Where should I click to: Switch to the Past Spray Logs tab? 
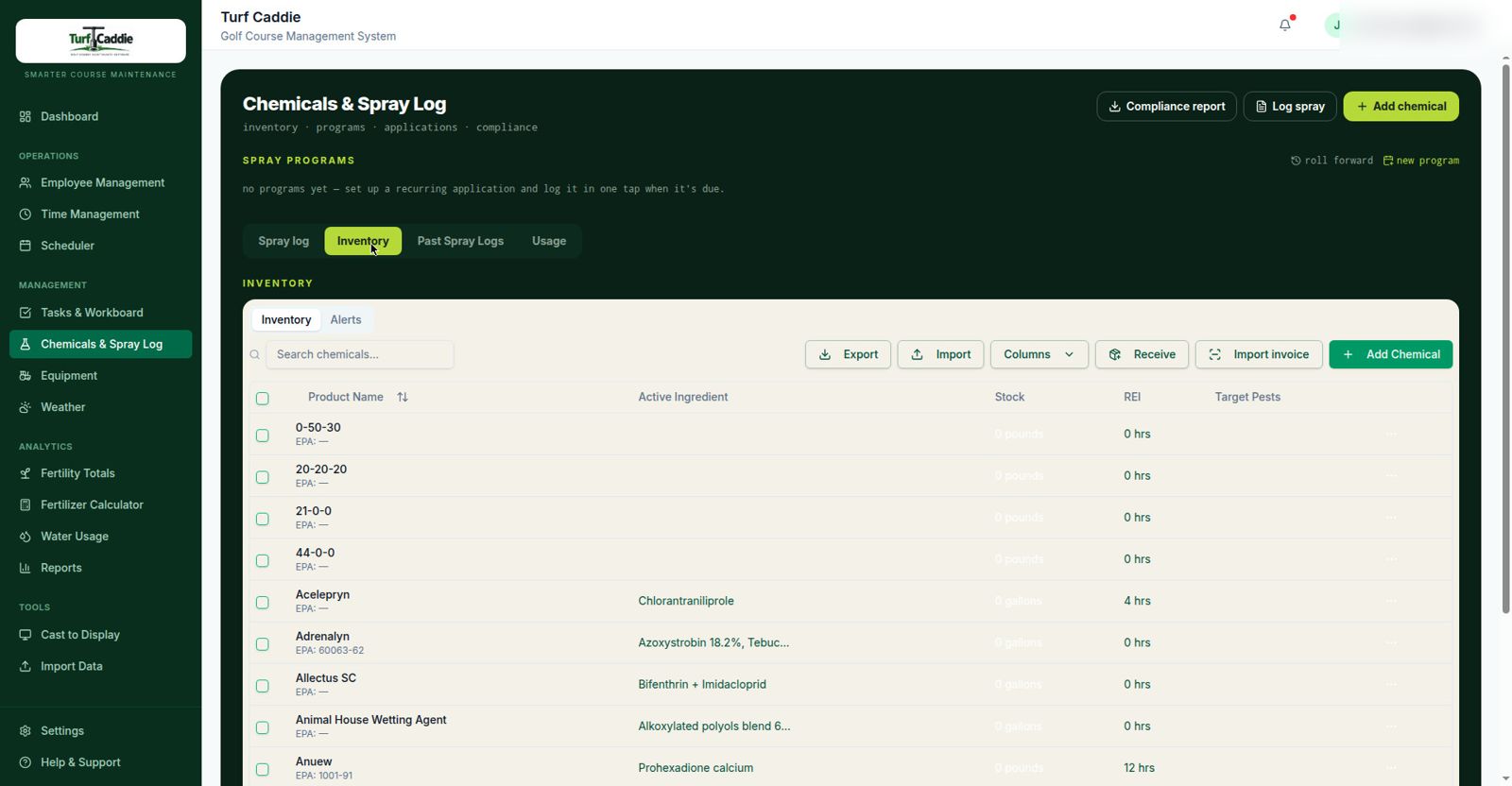coord(460,241)
